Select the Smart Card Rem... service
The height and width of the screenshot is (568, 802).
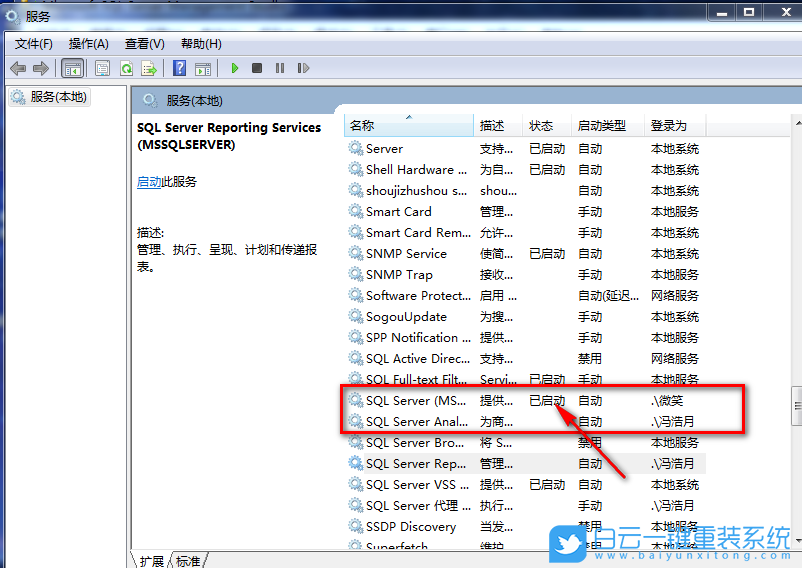click(525, 233)
